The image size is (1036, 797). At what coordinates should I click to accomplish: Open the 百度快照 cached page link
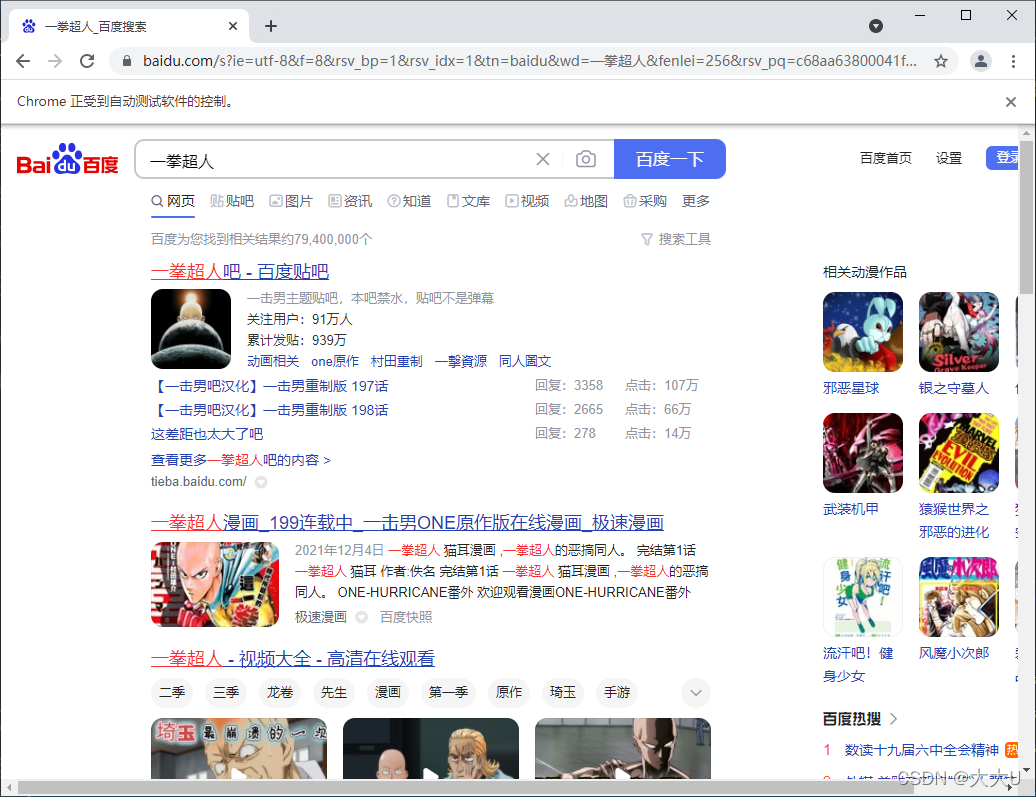click(406, 617)
